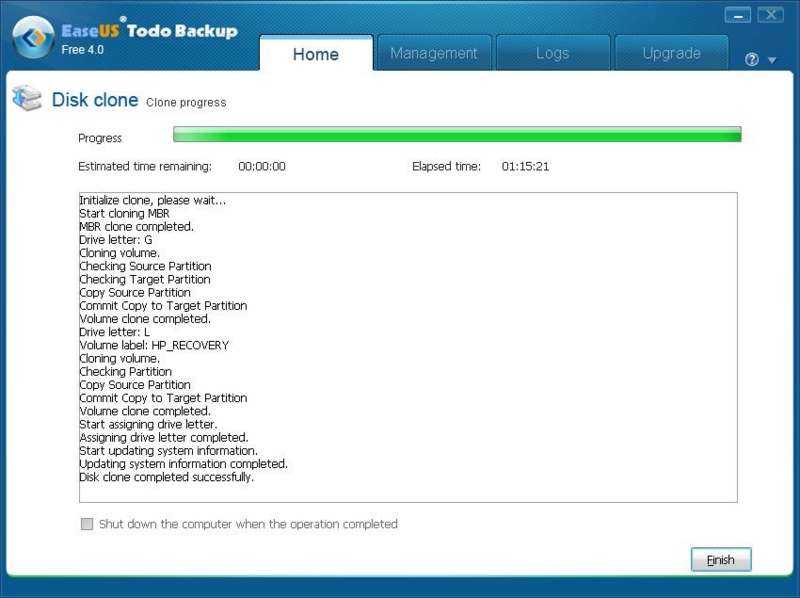This screenshot has width=800, height=598.
Task: Select log line 'Start updating system information.'
Action: pos(168,451)
